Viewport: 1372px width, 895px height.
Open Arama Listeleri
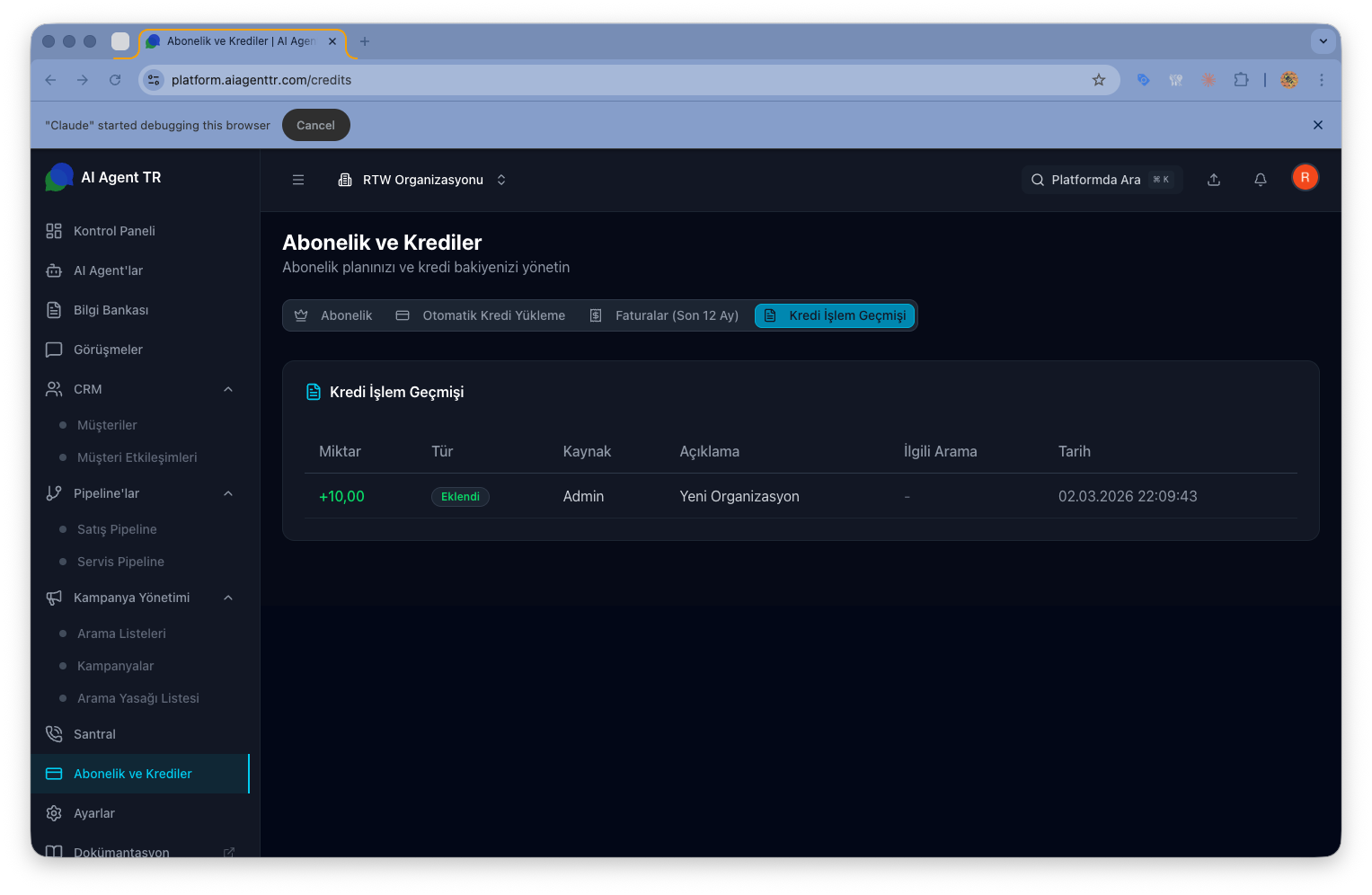(121, 634)
